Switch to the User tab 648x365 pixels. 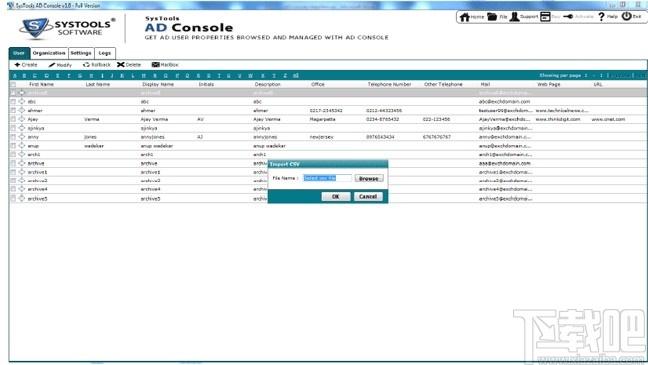coord(19,53)
